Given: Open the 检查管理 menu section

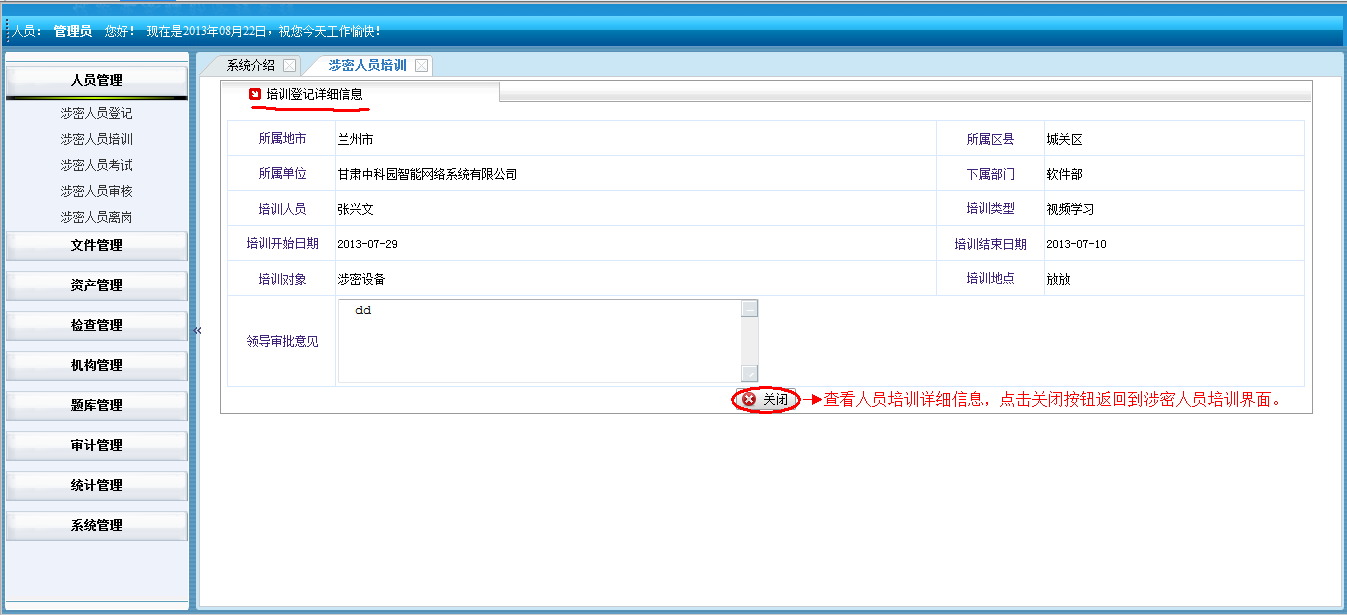Looking at the screenshot, I should pos(97,326).
